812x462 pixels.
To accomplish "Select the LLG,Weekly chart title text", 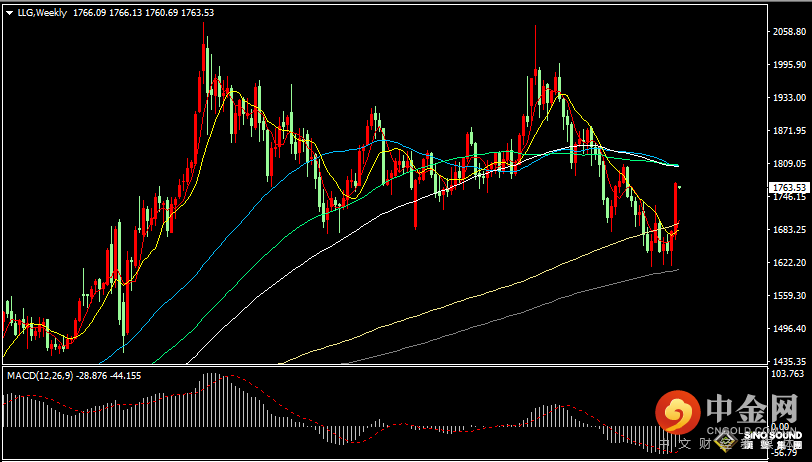I will click(x=42, y=13).
